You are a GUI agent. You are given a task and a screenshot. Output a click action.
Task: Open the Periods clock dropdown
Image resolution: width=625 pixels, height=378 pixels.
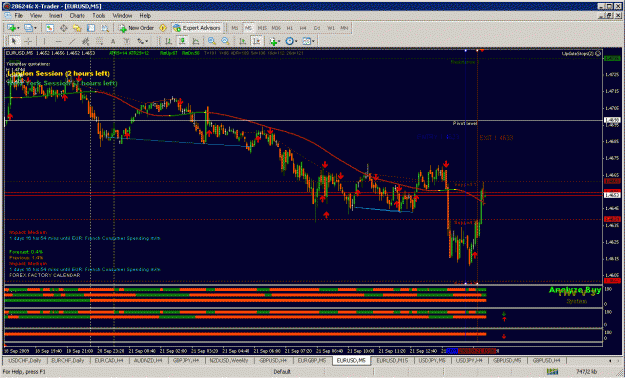292,41
